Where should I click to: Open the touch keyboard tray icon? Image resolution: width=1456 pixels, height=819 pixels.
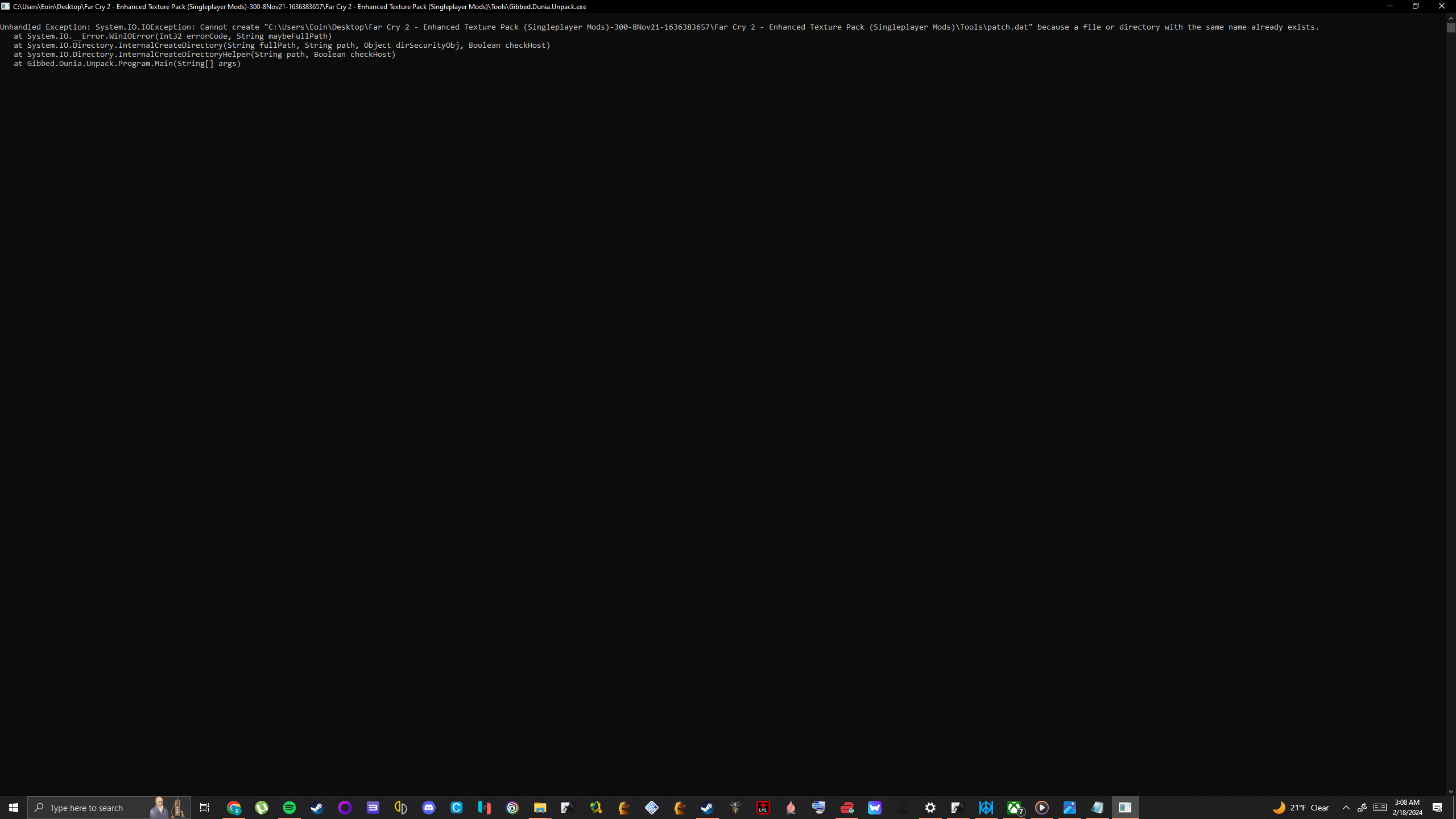1380,808
